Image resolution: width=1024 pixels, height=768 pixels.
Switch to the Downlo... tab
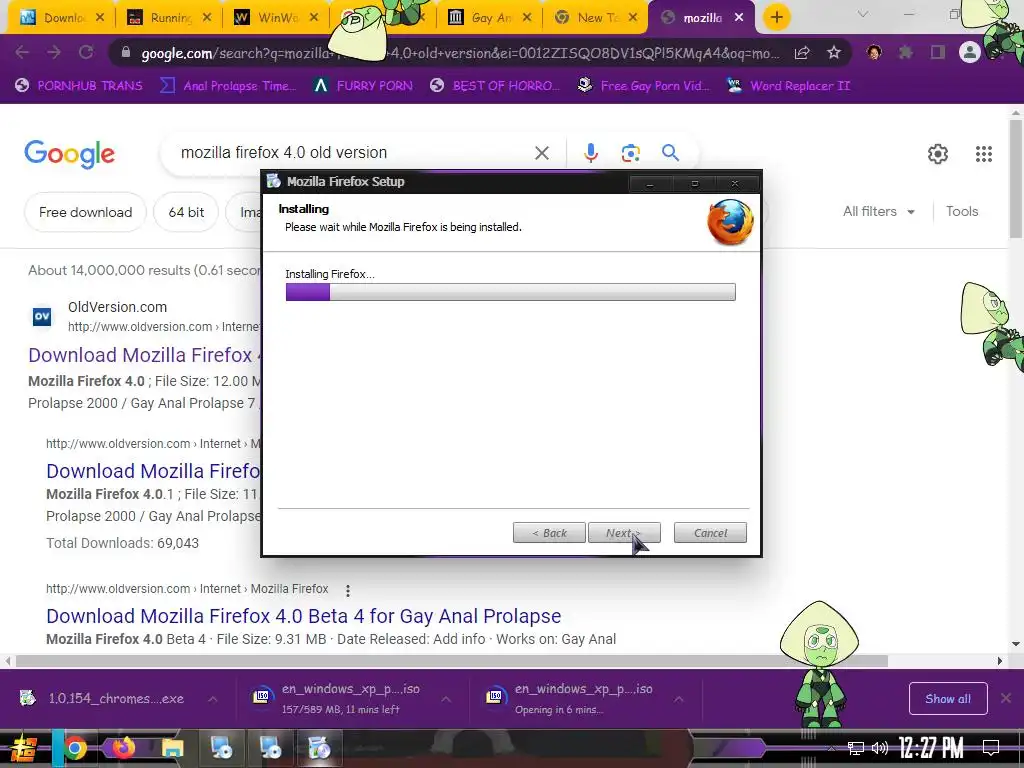coord(62,18)
